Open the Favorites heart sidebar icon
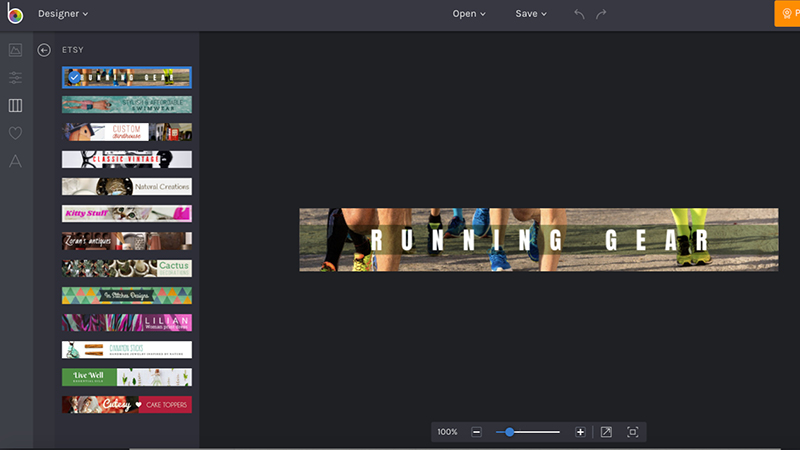 click(15, 133)
